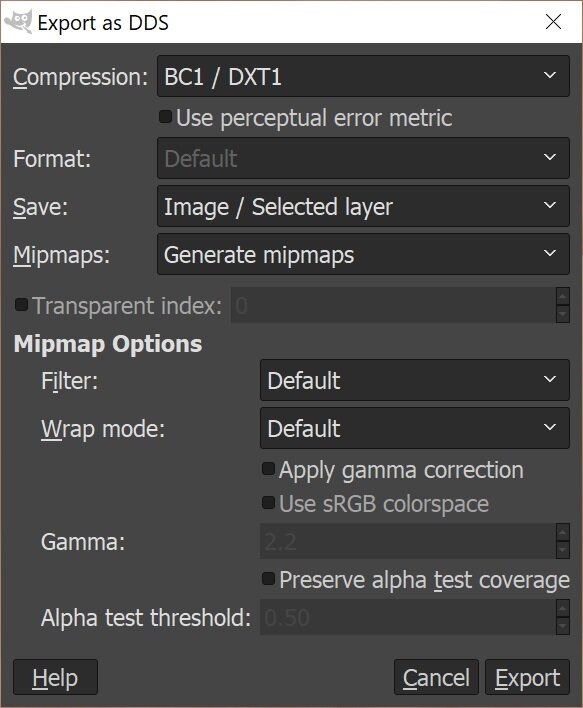
Task: Open the Save Image / Selected layer dropdown
Action: (363, 206)
